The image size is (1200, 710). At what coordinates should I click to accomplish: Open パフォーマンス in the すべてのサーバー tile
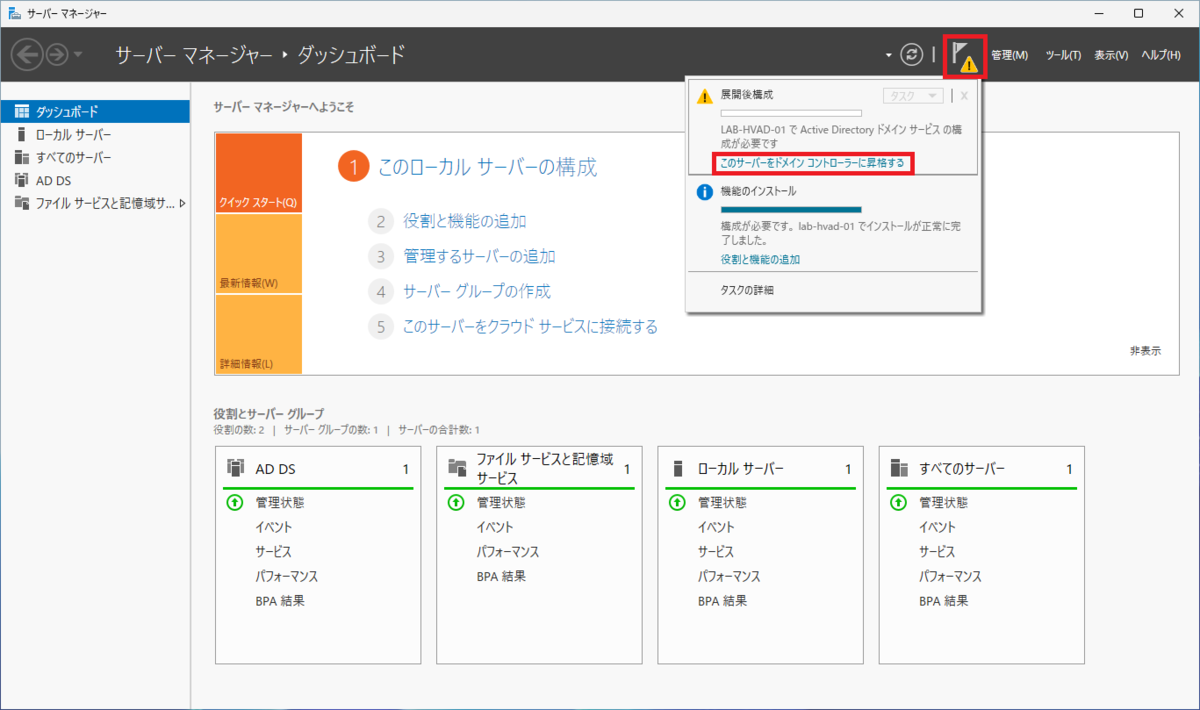point(950,577)
